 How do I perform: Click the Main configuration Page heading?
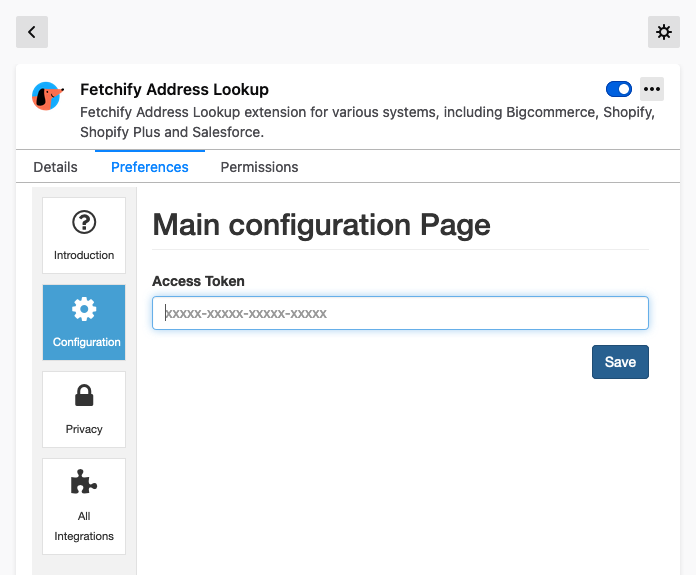tap(321, 225)
